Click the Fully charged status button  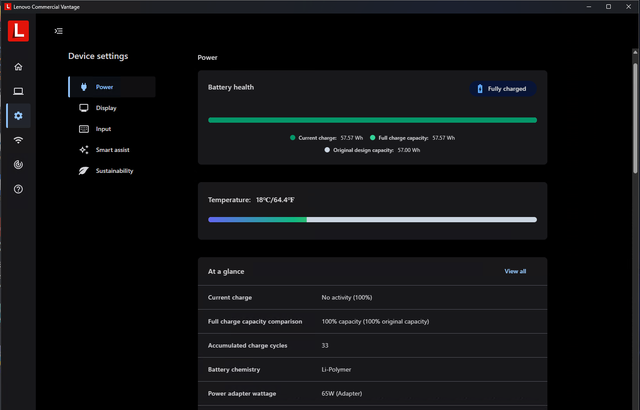click(503, 89)
